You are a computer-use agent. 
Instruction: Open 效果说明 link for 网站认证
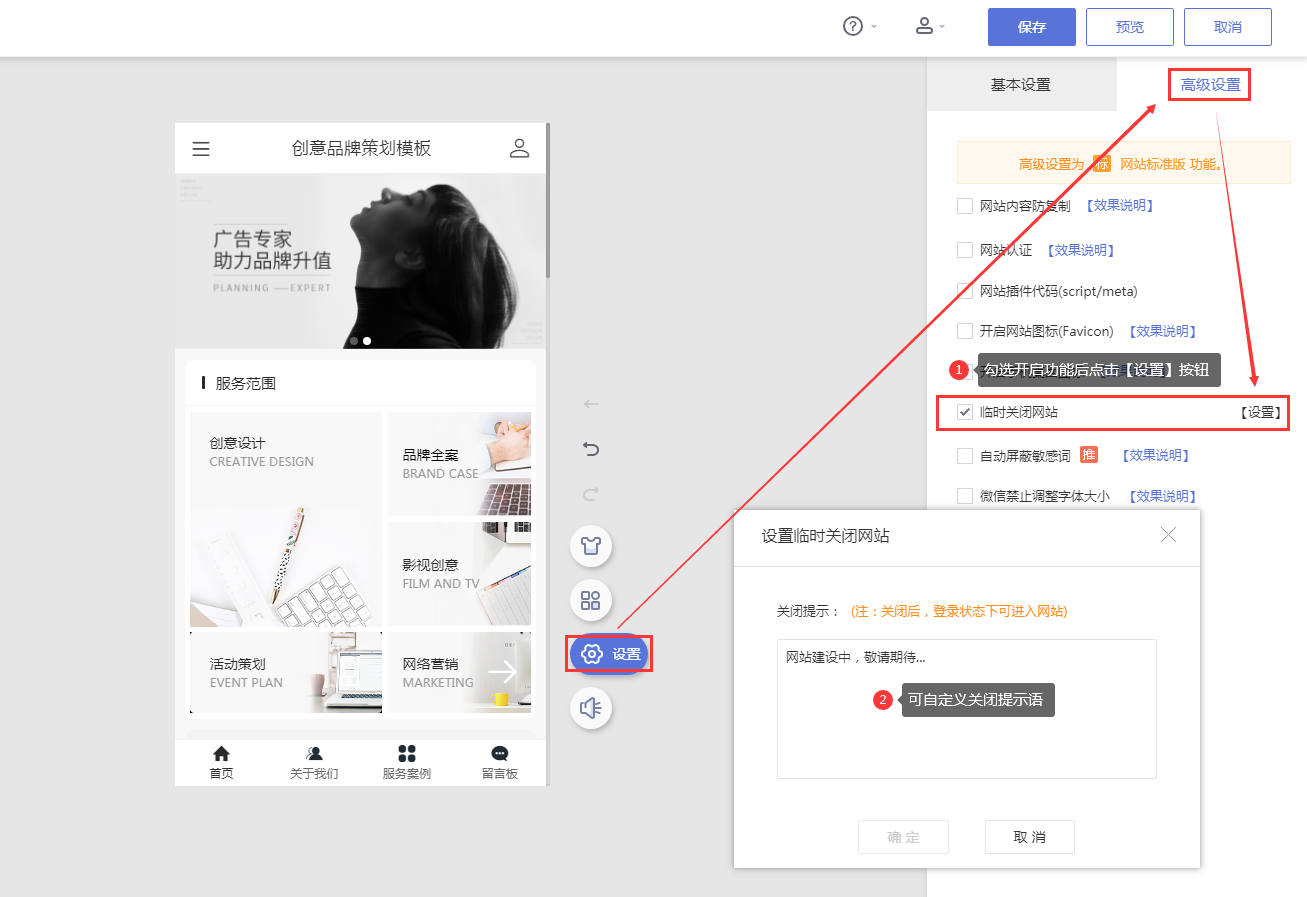1081,250
